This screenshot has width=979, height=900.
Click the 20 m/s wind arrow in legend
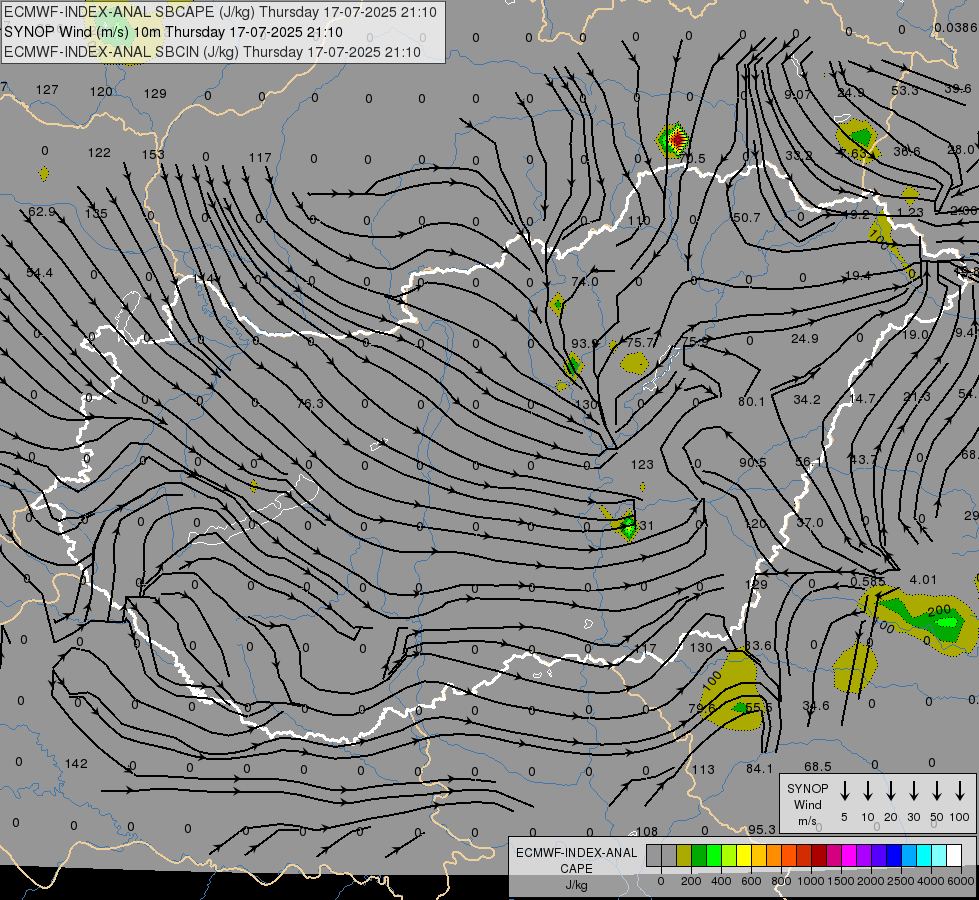click(890, 791)
